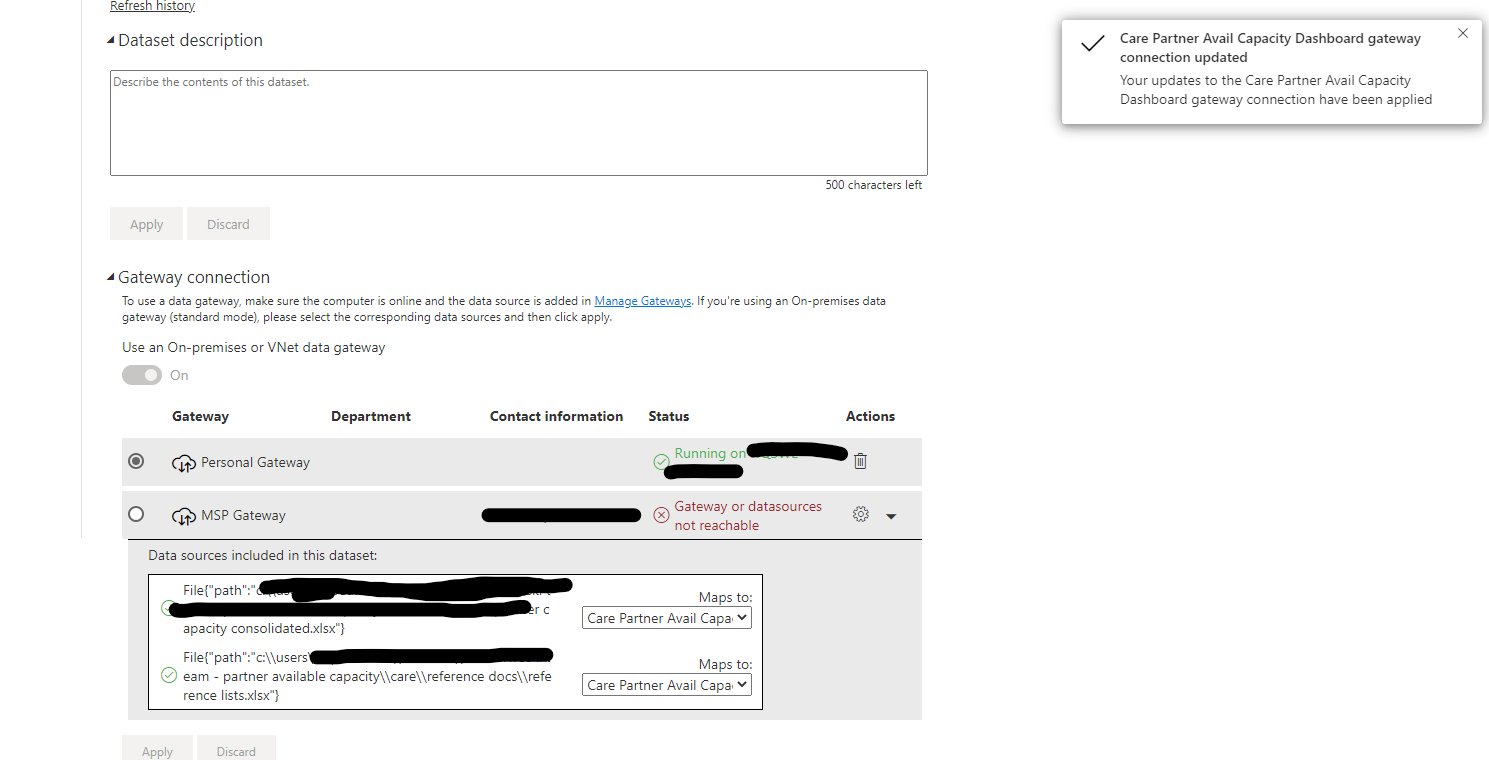The height and width of the screenshot is (760, 1489).
Task: Collapse the MSP Gateway data sources arrow
Action: click(x=891, y=516)
